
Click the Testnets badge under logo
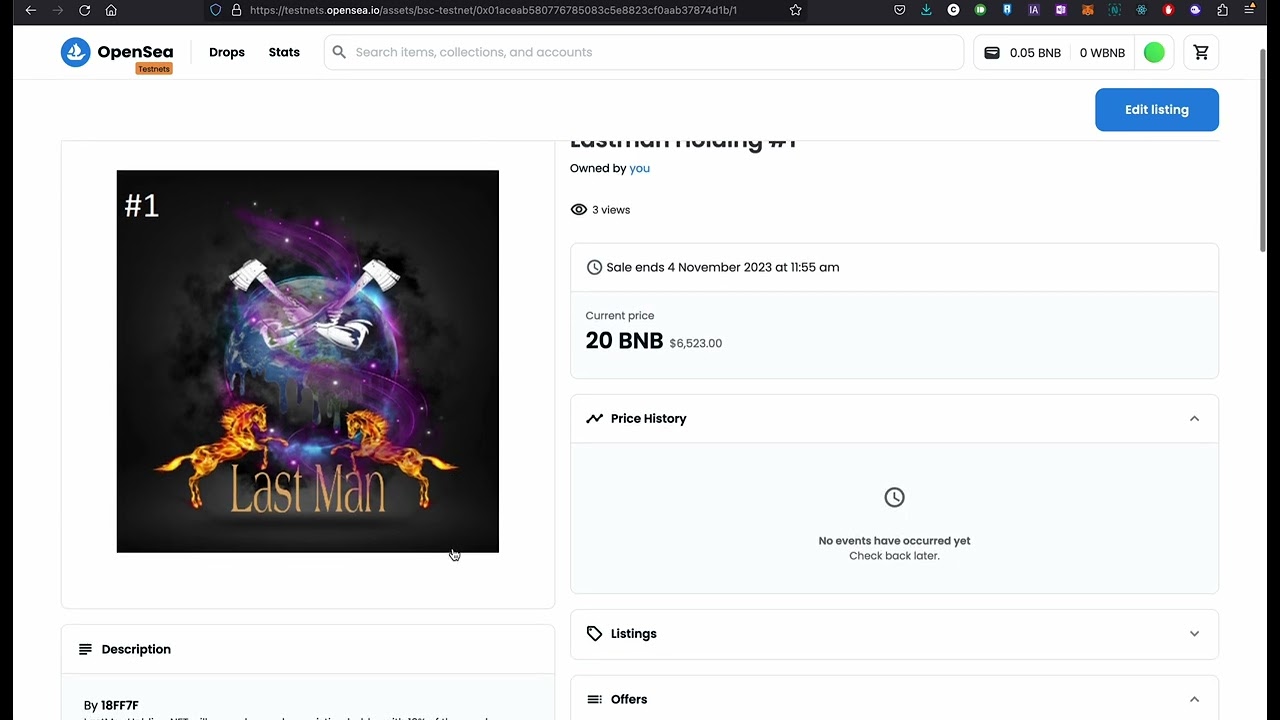point(154,69)
